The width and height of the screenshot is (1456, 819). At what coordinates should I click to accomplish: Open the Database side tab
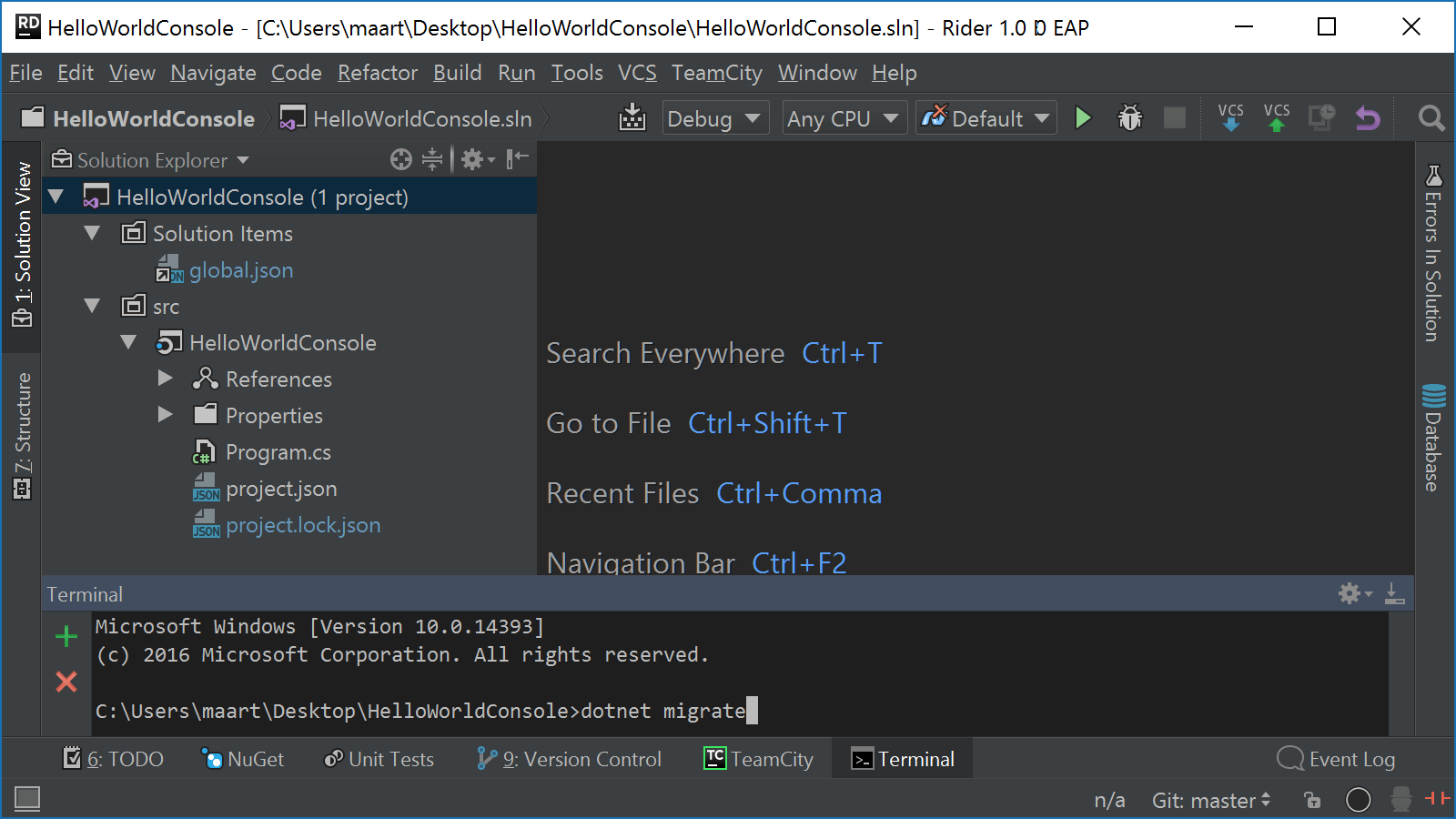(1433, 438)
